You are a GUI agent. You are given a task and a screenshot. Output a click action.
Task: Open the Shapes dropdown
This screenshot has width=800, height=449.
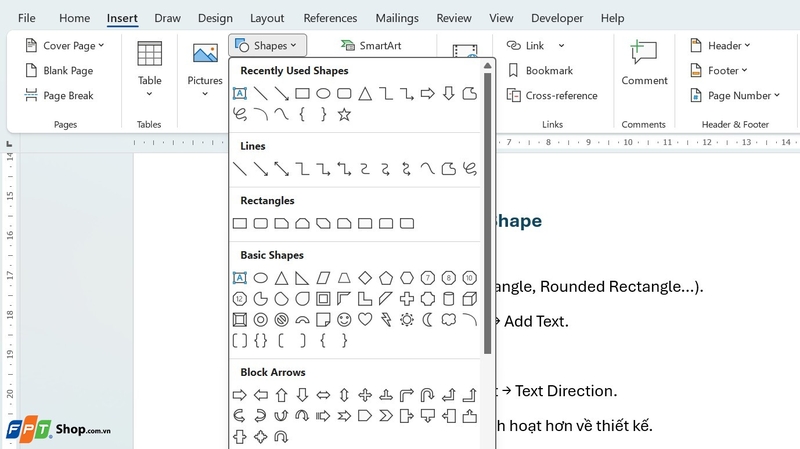267,45
